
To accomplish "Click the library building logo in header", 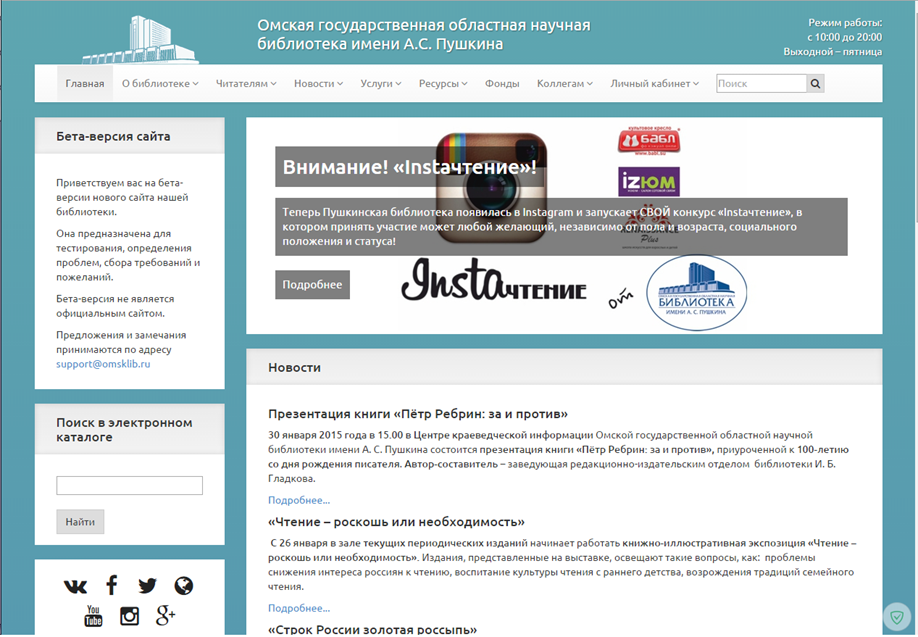I will [141, 40].
